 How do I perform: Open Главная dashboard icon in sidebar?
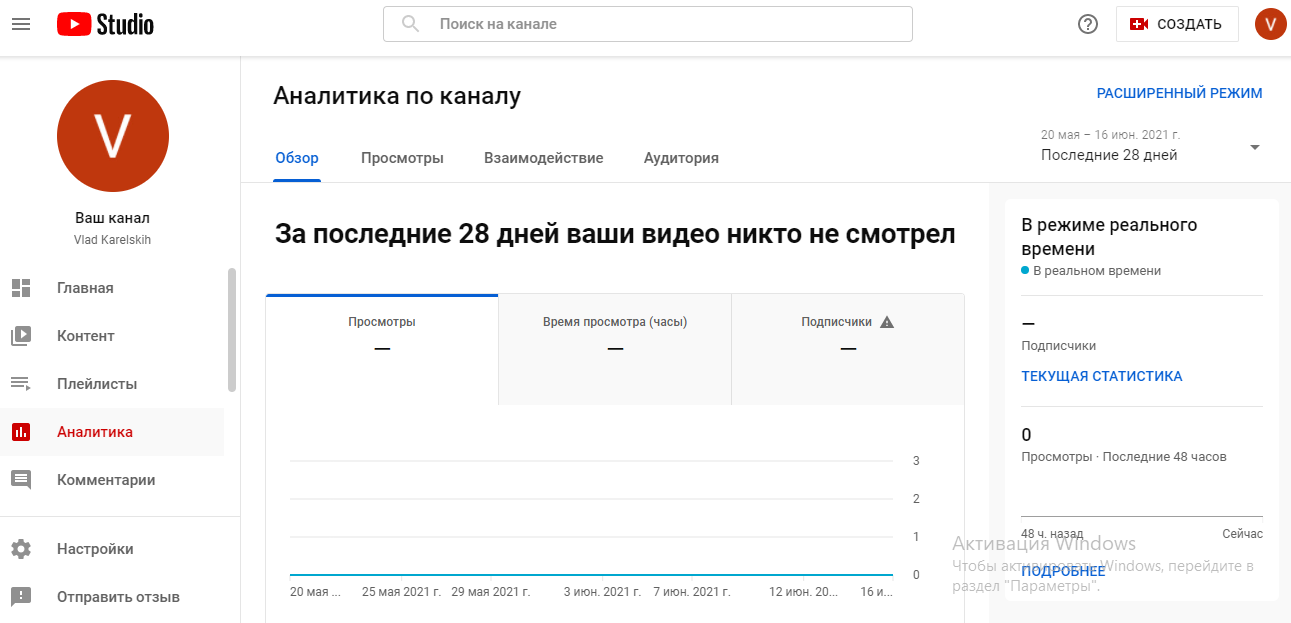click(21, 288)
